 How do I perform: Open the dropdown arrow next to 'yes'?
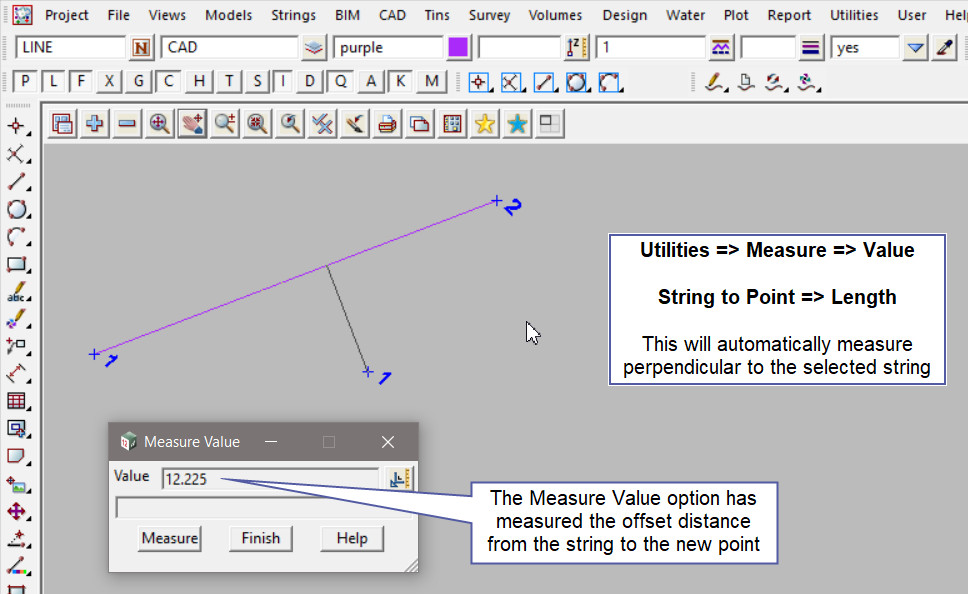[915, 48]
